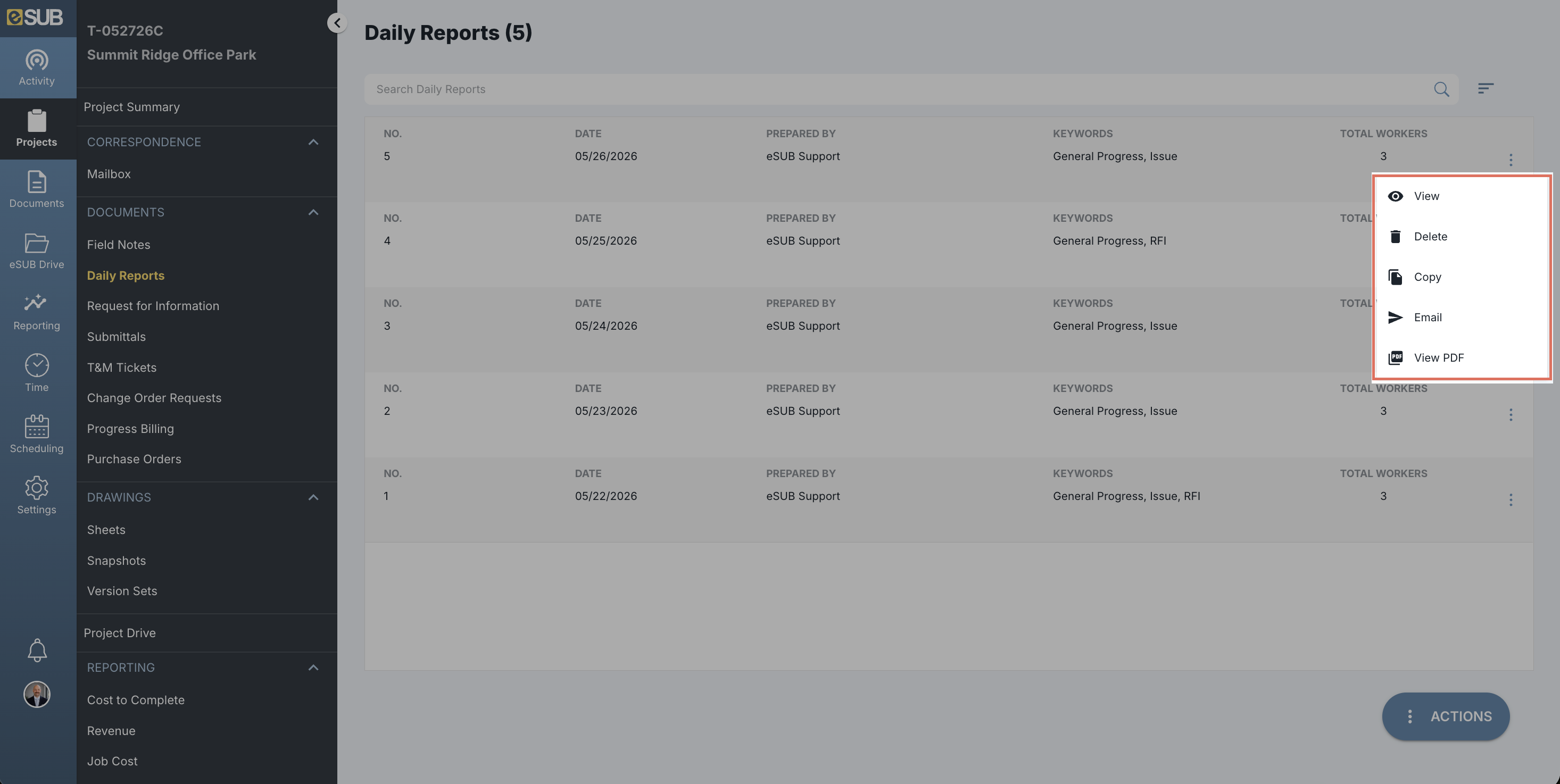Collapse the Drawings section
Viewport: 1560px width, 784px height.
[x=313, y=498]
